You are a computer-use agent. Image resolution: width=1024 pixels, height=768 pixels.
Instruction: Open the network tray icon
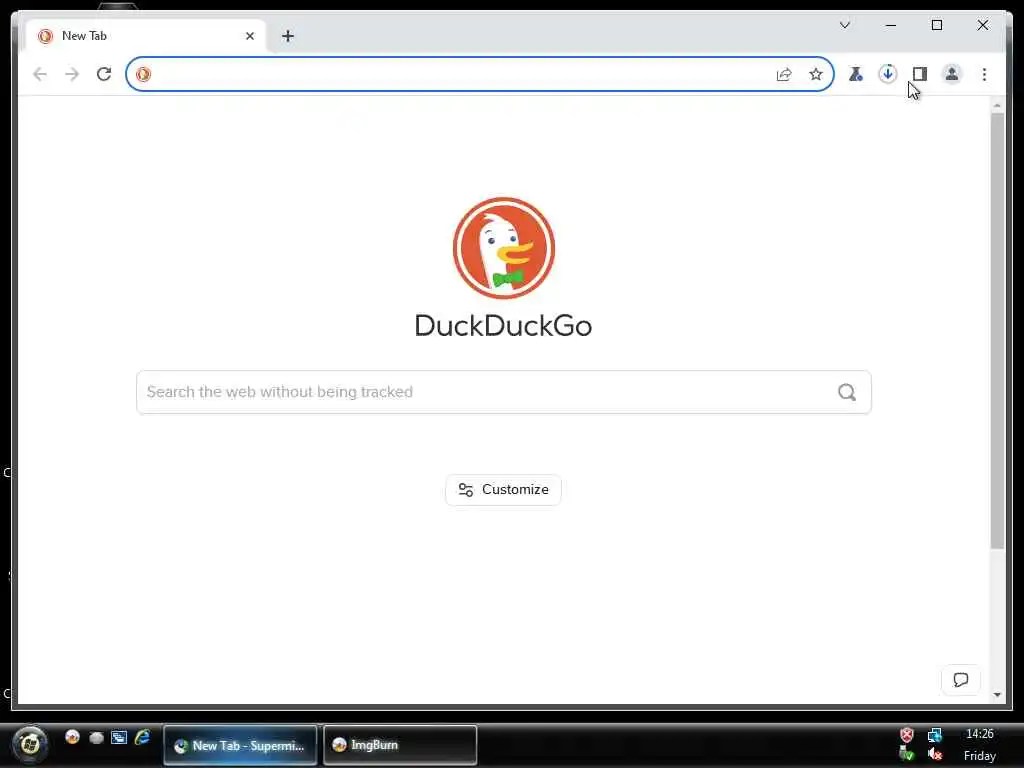point(935,735)
